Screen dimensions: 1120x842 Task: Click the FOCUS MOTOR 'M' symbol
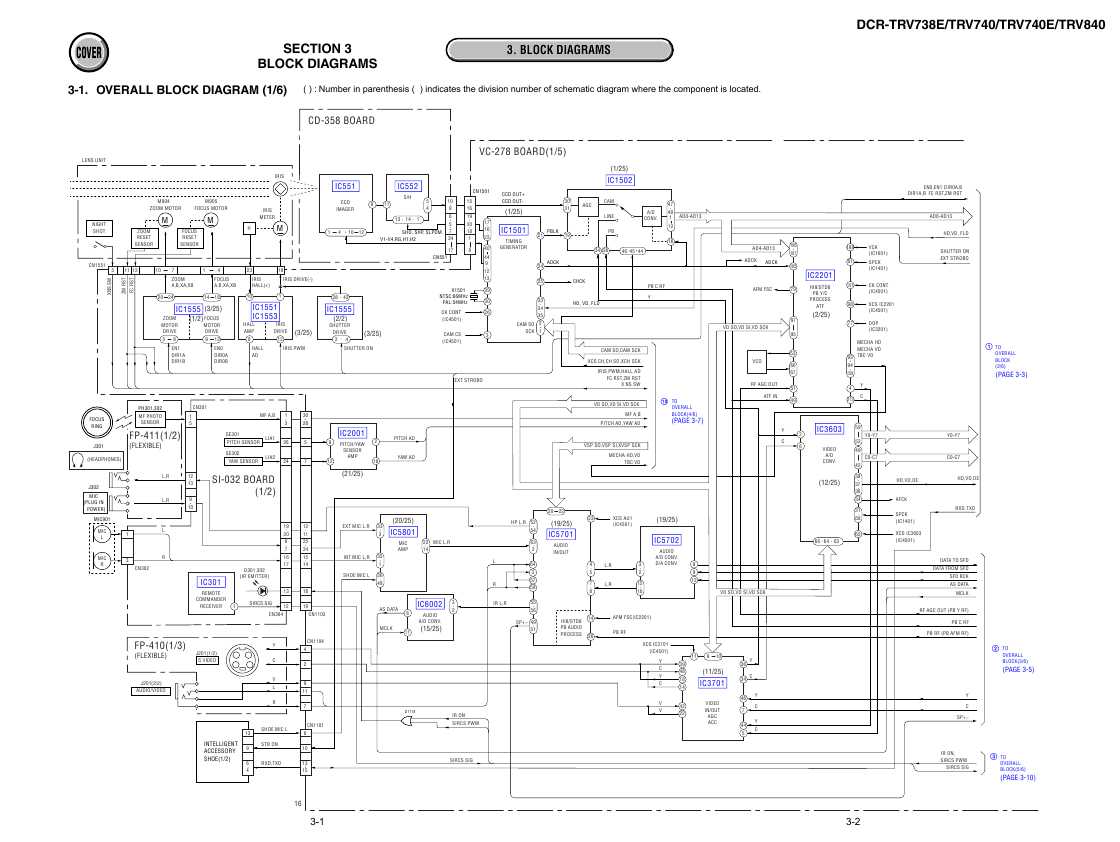210,220
